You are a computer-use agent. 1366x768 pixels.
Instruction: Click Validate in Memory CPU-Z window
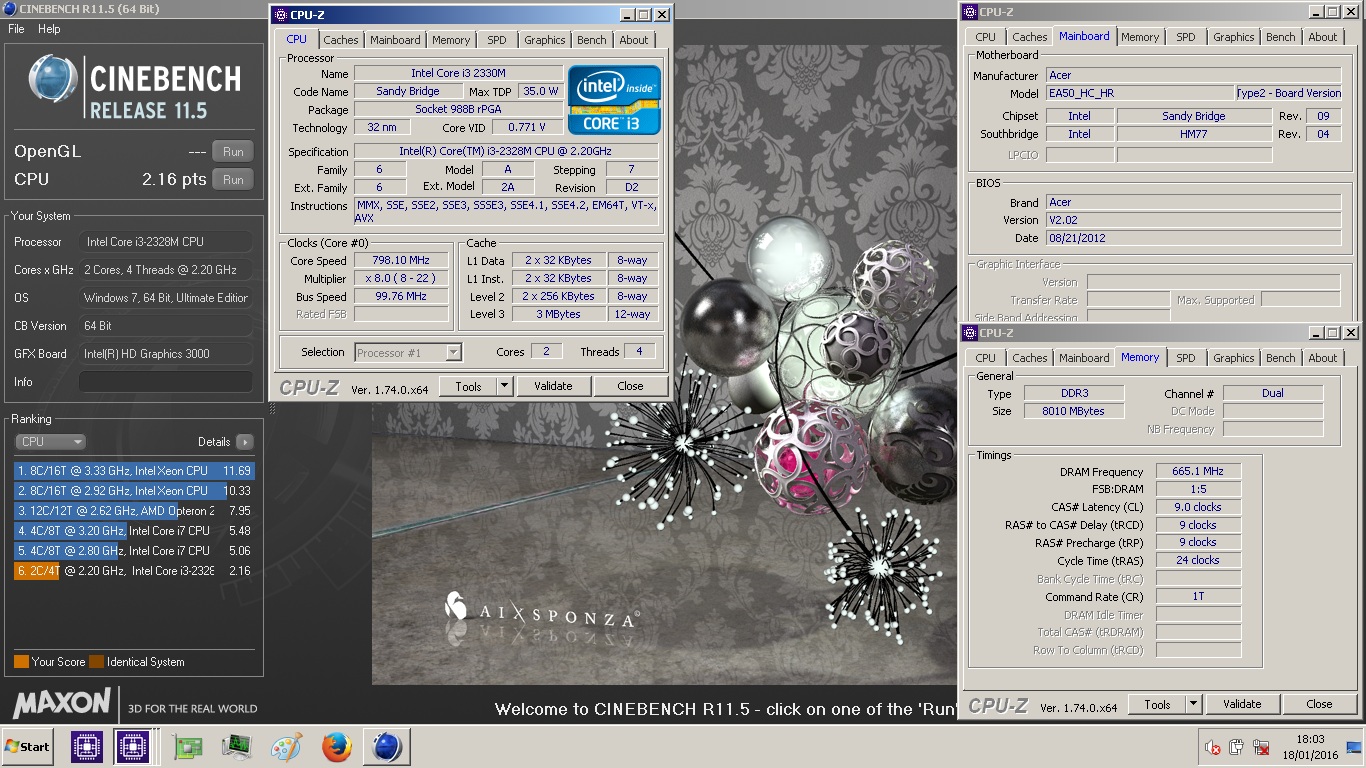point(1242,704)
